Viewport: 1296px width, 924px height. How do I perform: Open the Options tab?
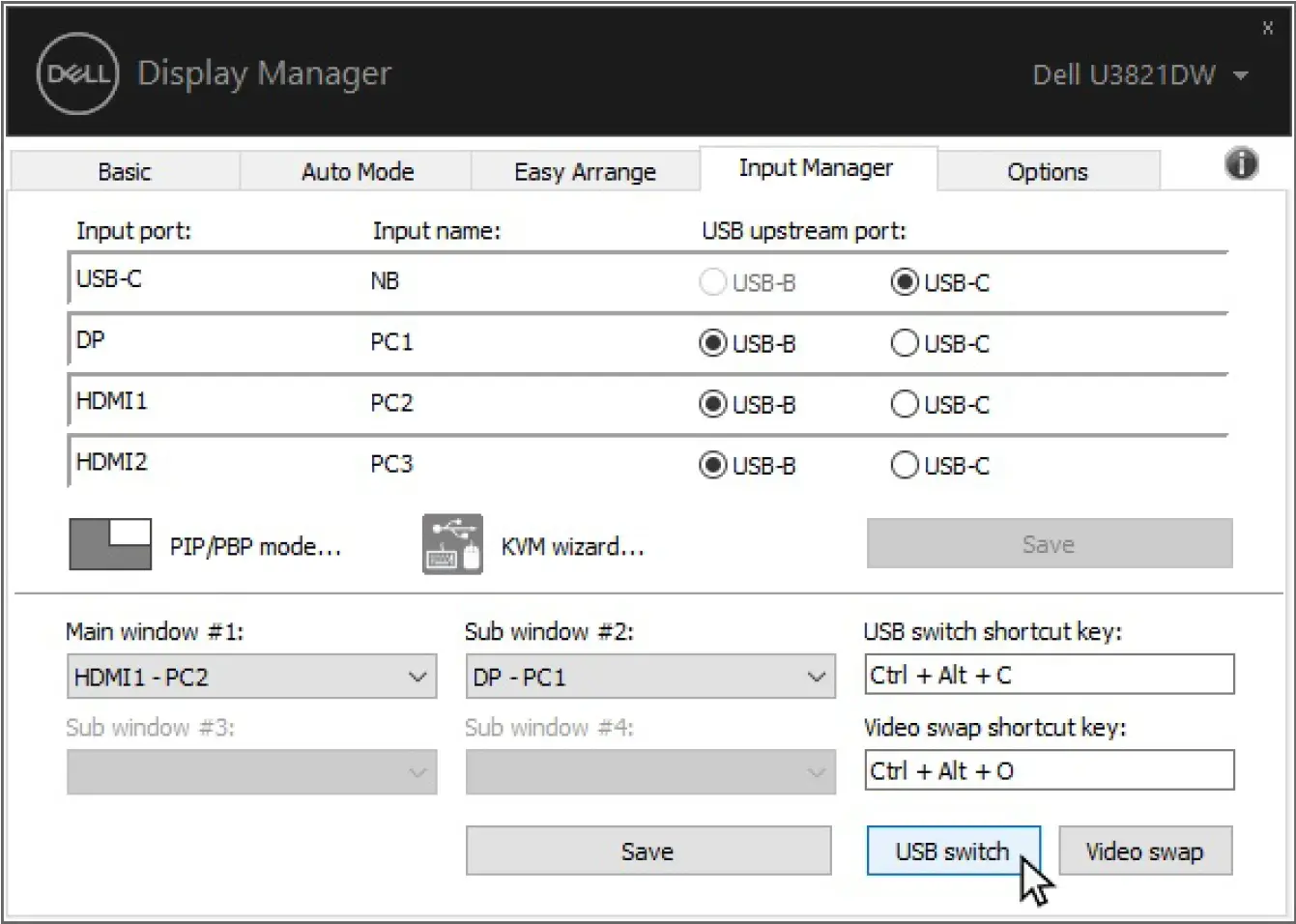point(1048,171)
